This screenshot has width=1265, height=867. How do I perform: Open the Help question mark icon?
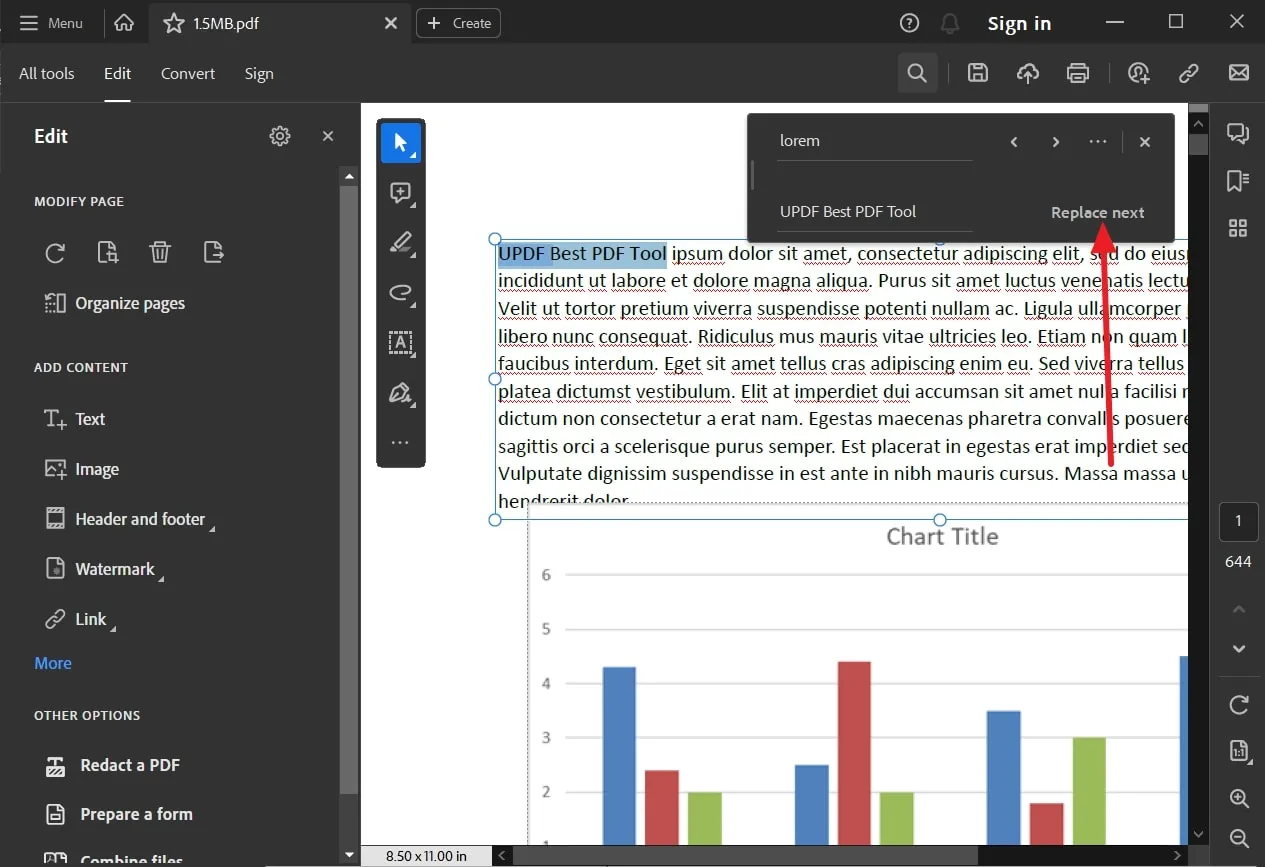point(909,23)
